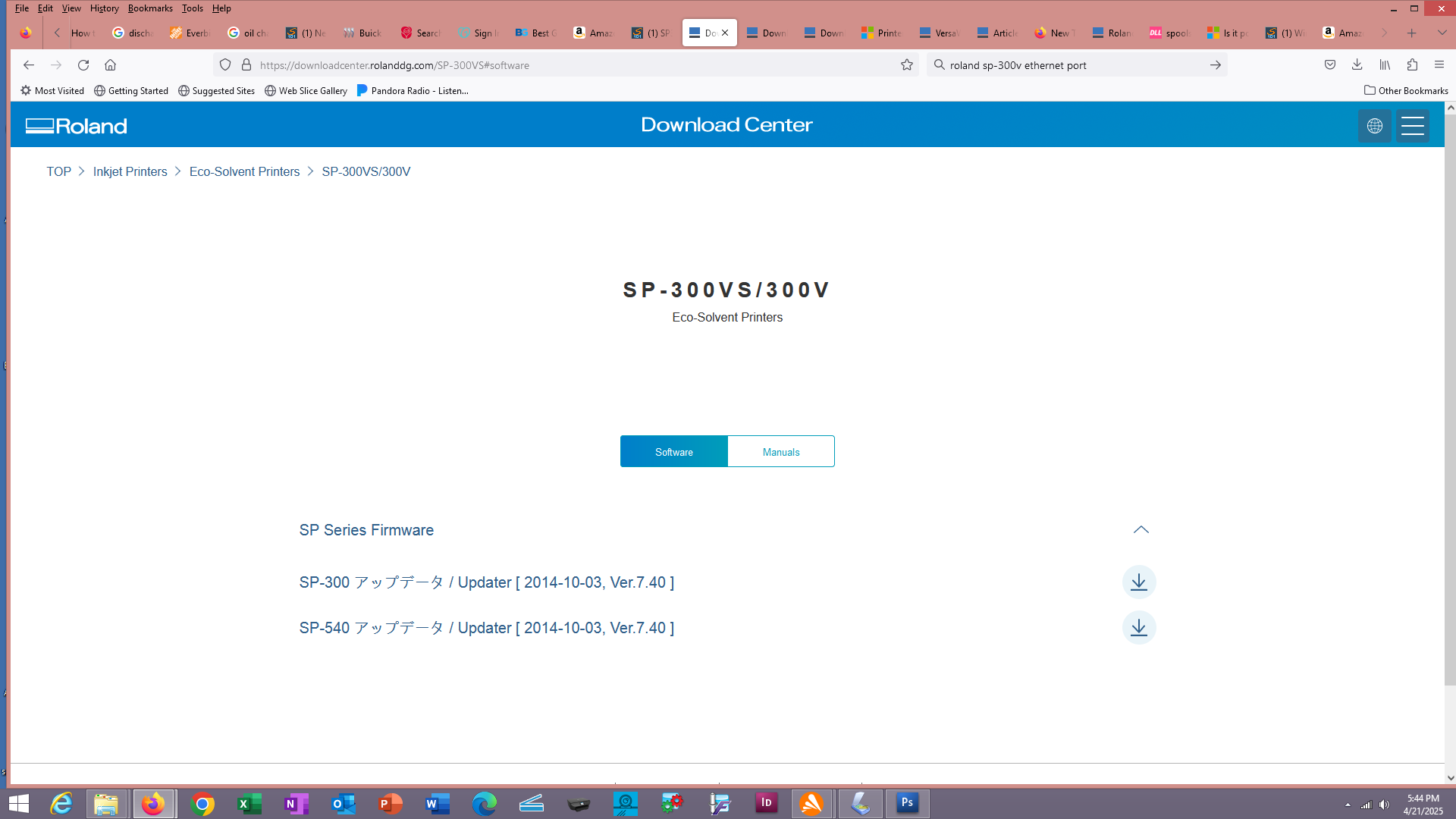Open a new tab with plus button
Screen dimensions: 1456x819
point(1411,33)
